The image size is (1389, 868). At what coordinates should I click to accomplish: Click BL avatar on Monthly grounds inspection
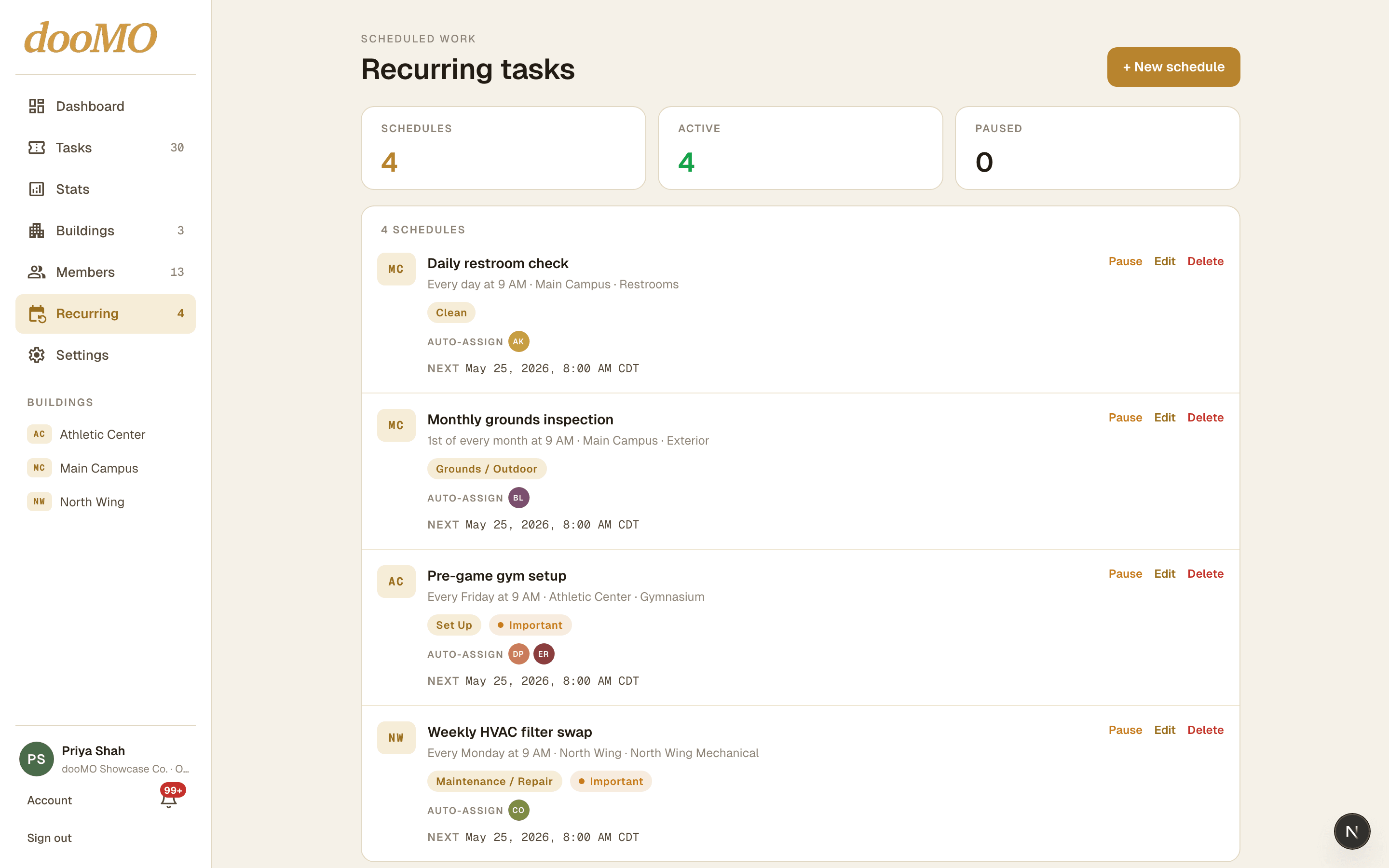[518, 498]
